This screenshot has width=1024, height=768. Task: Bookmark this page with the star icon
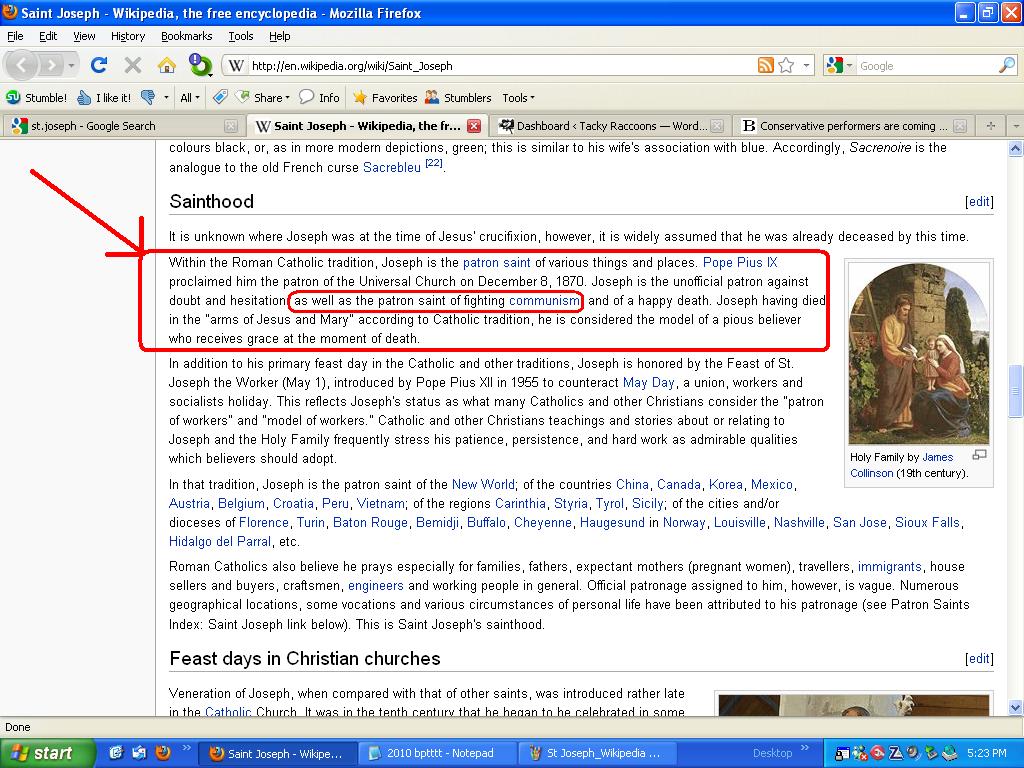pos(786,66)
